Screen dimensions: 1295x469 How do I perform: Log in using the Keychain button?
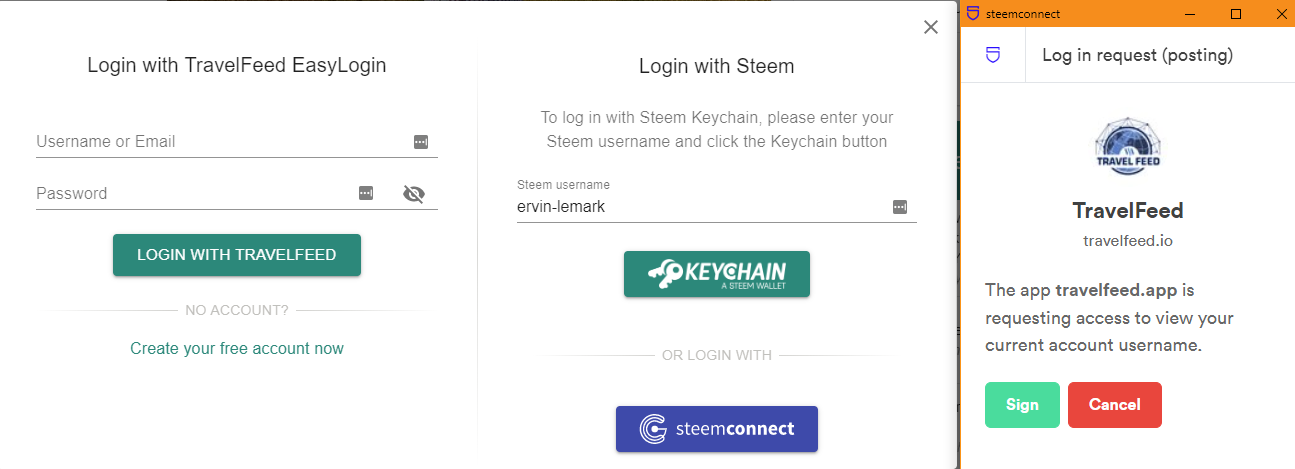point(717,274)
